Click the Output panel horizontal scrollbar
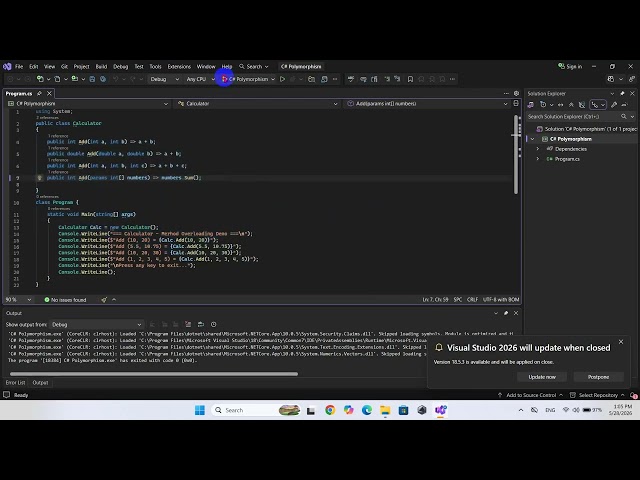The height and width of the screenshot is (480, 640). [x=154, y=374]
